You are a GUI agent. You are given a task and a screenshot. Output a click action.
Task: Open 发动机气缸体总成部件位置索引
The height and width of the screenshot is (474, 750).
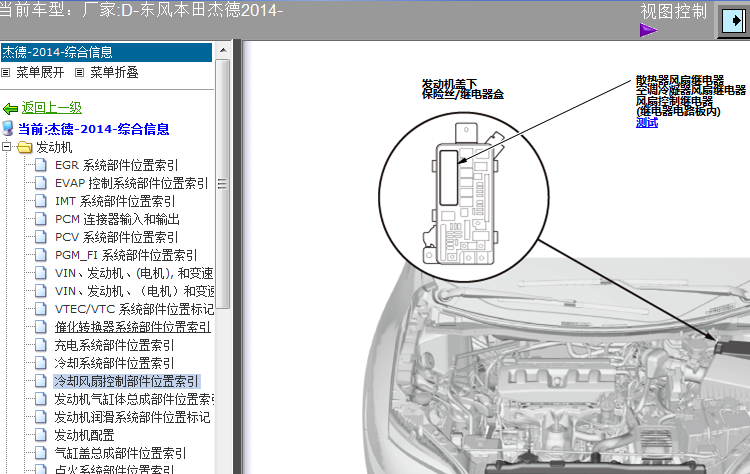[134, 399]
